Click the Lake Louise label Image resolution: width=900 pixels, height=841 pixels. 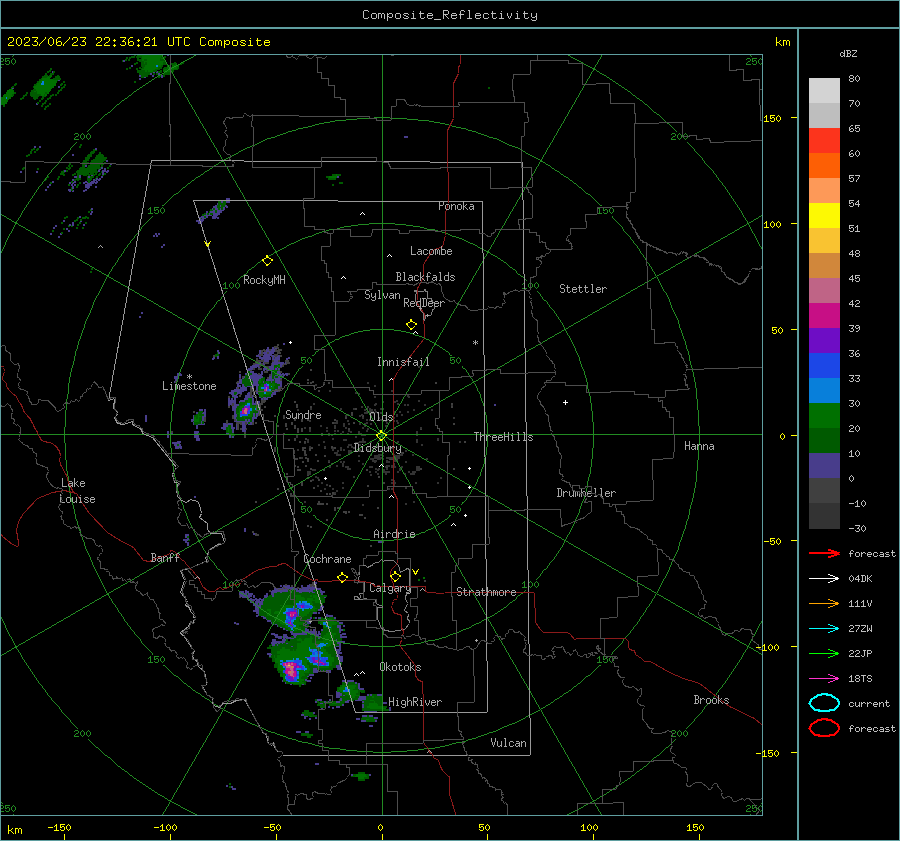(x=77, y=491)
